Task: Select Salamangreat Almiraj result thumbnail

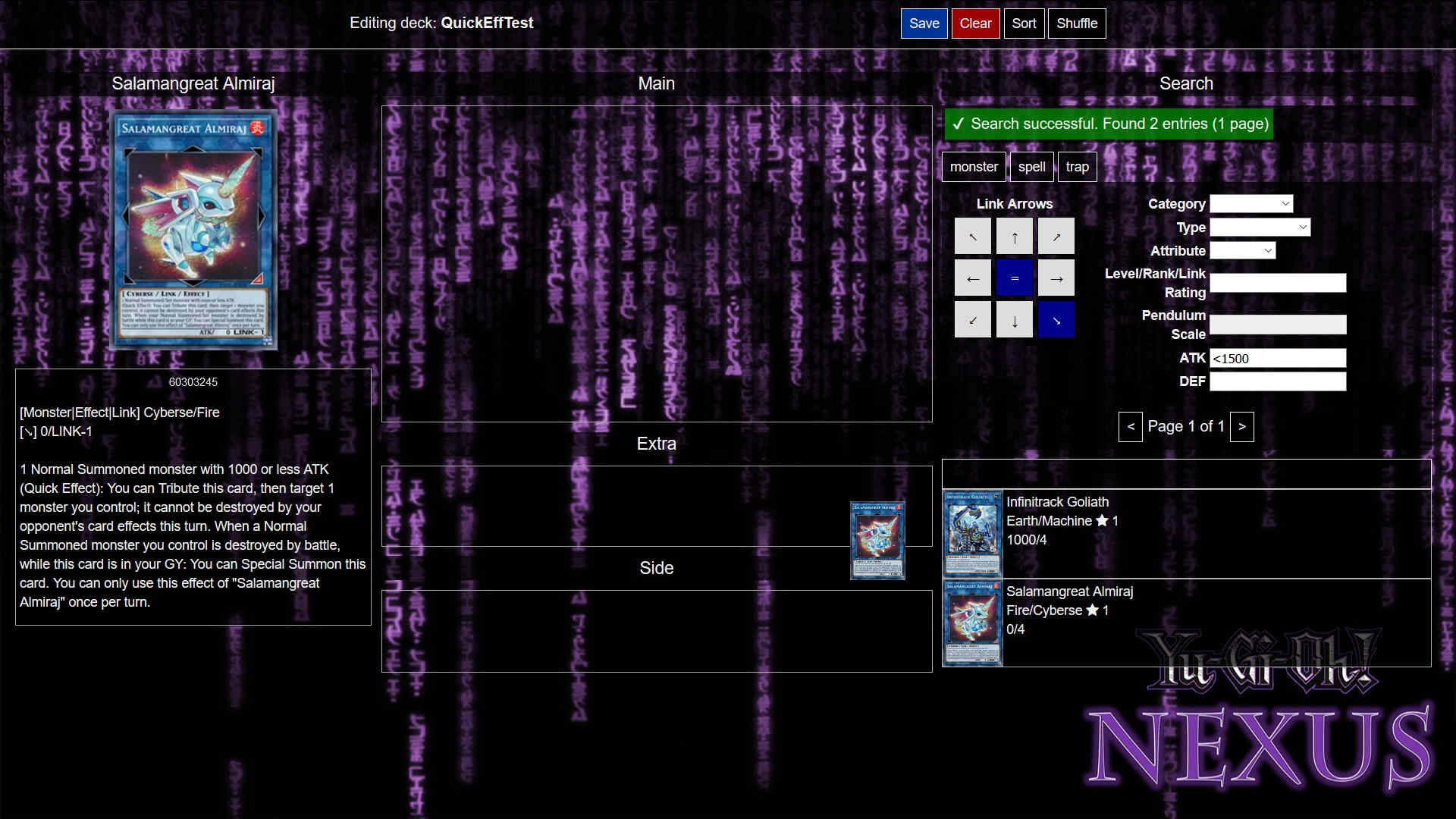Action: click(x=972, y=623)
